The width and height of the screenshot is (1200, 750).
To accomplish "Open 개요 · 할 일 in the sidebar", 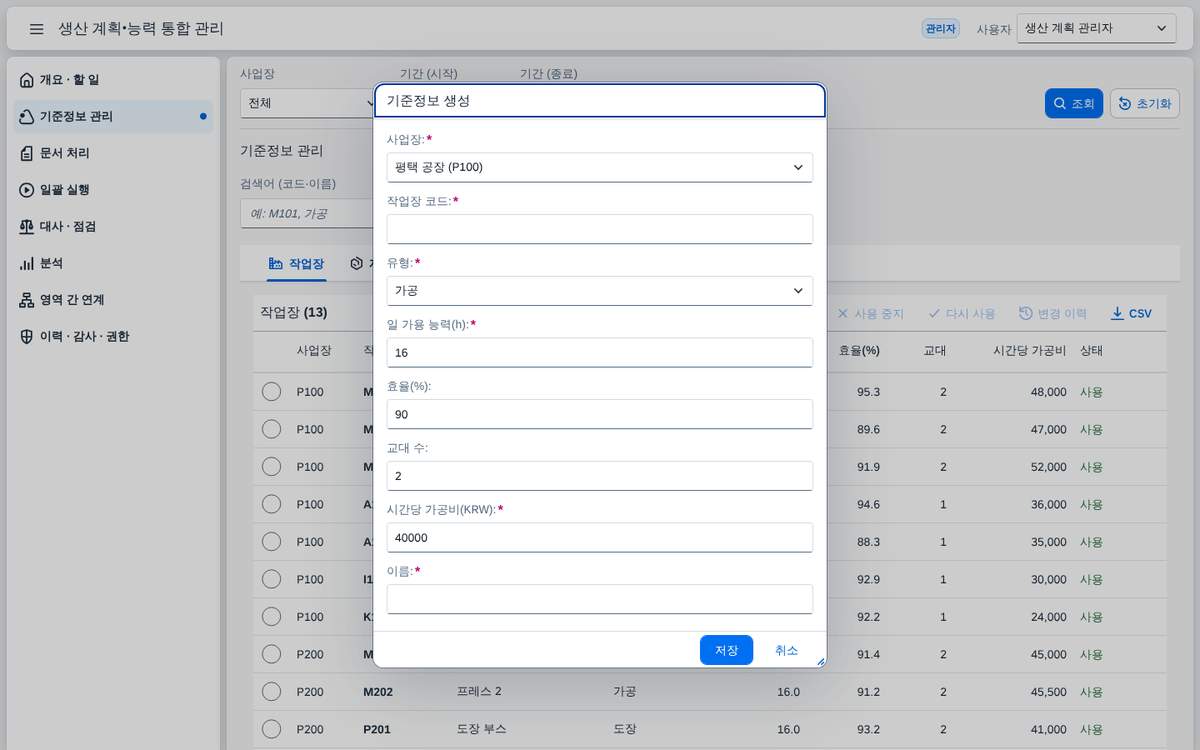I will (x=113, y=80).
